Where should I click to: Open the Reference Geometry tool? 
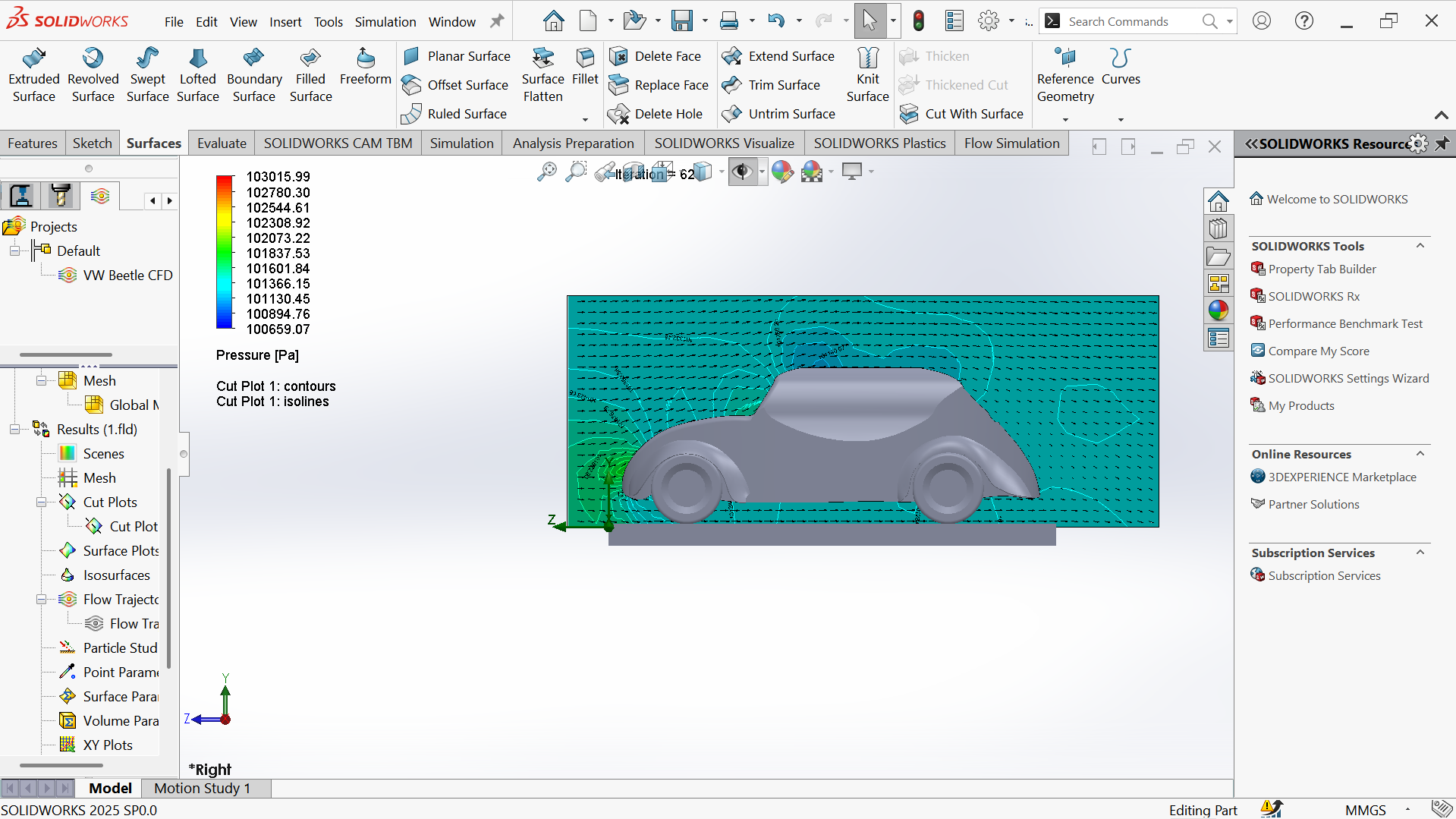(1065, 75)
